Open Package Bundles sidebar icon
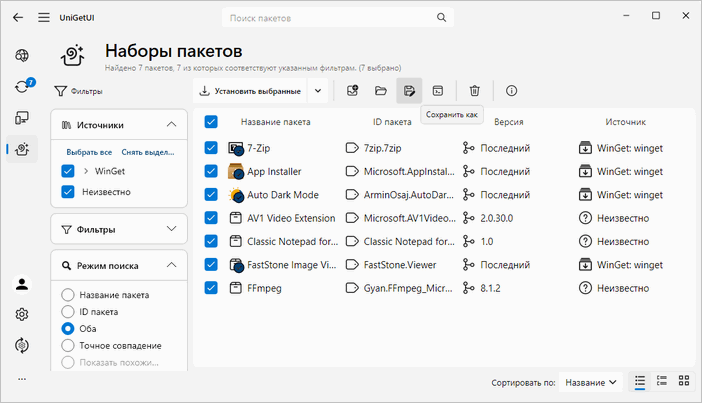The height and width of the screenshot is (403, 702). coord(22,149)
